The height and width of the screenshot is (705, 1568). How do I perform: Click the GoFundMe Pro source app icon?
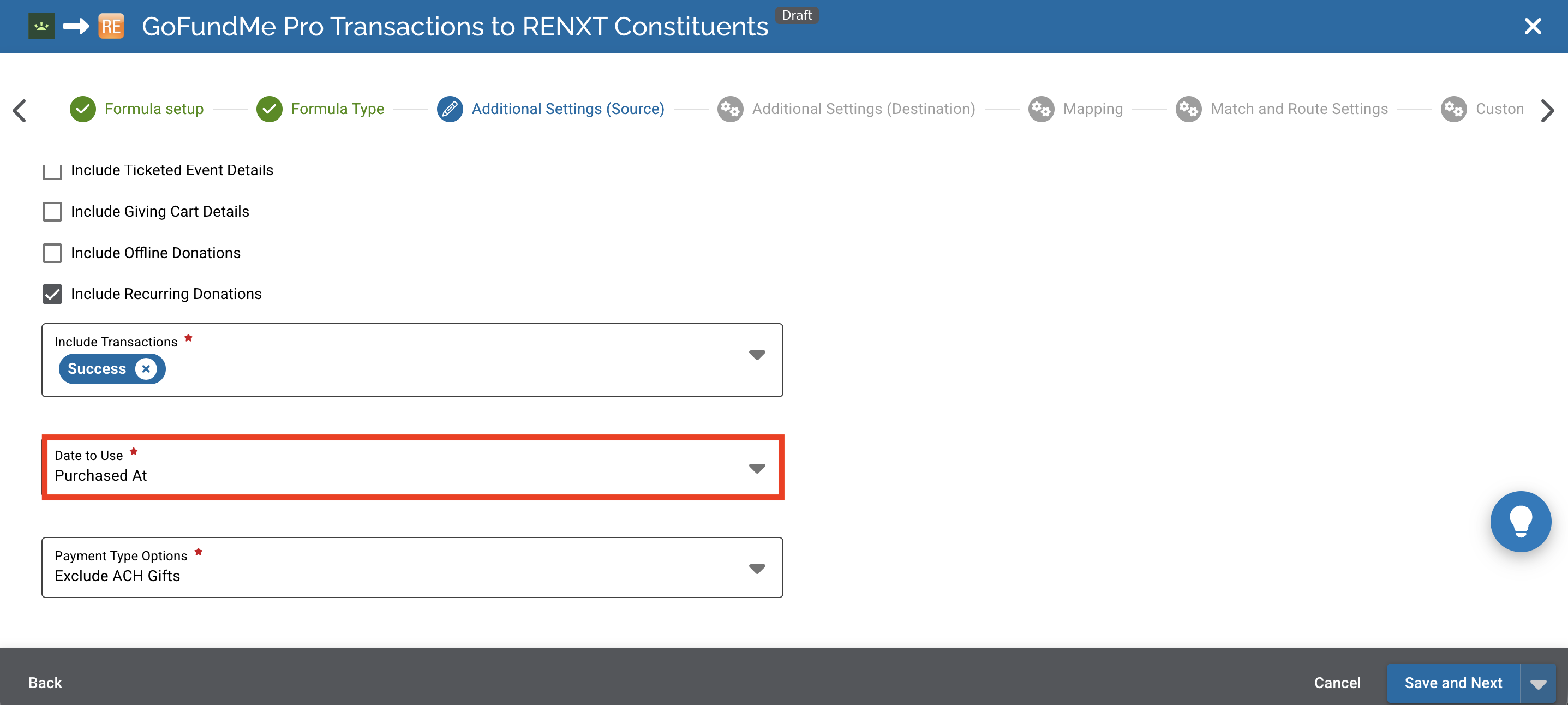[x=41, y=26]
